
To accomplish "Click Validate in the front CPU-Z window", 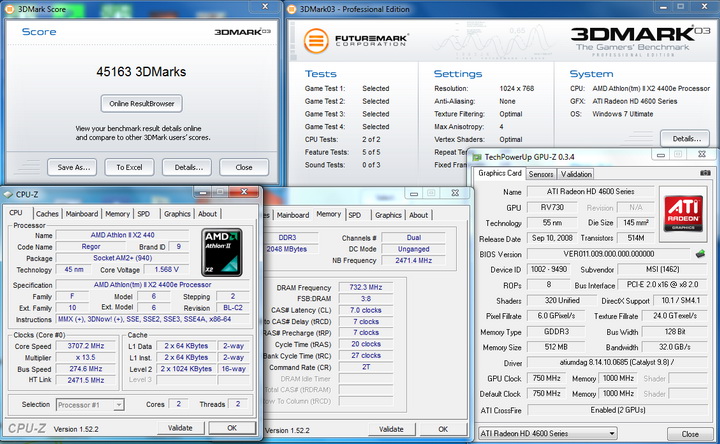I will coord(180,428).
